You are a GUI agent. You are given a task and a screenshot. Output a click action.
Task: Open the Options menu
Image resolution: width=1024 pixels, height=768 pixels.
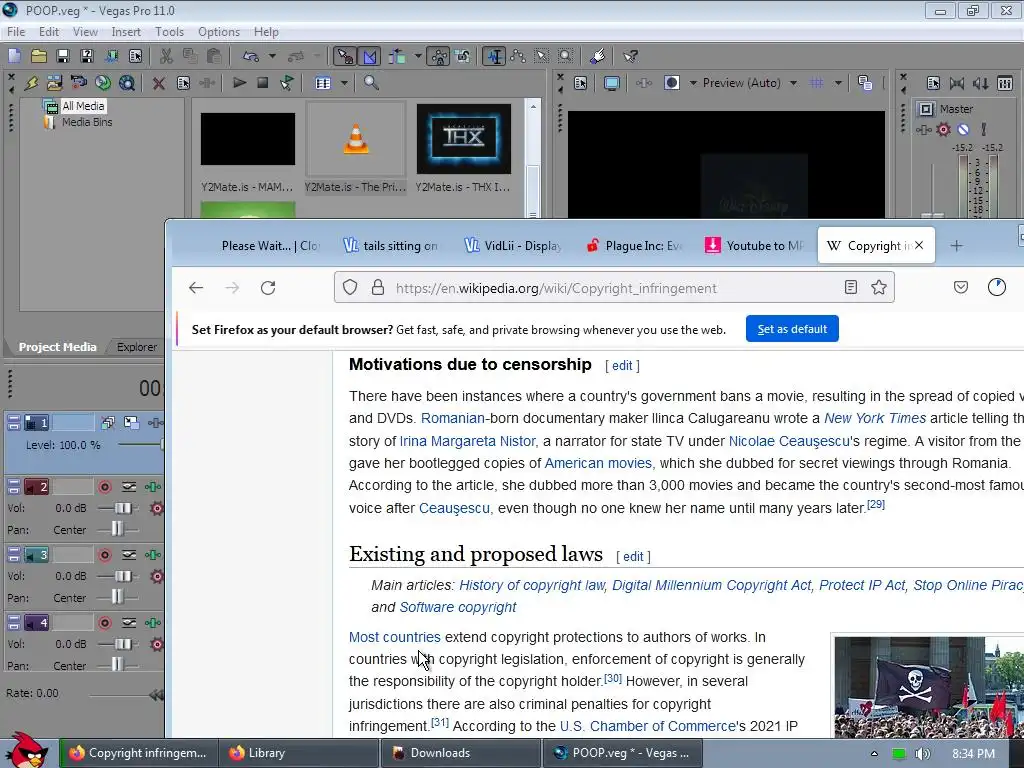pyautogui.click(x=219, y=31)
